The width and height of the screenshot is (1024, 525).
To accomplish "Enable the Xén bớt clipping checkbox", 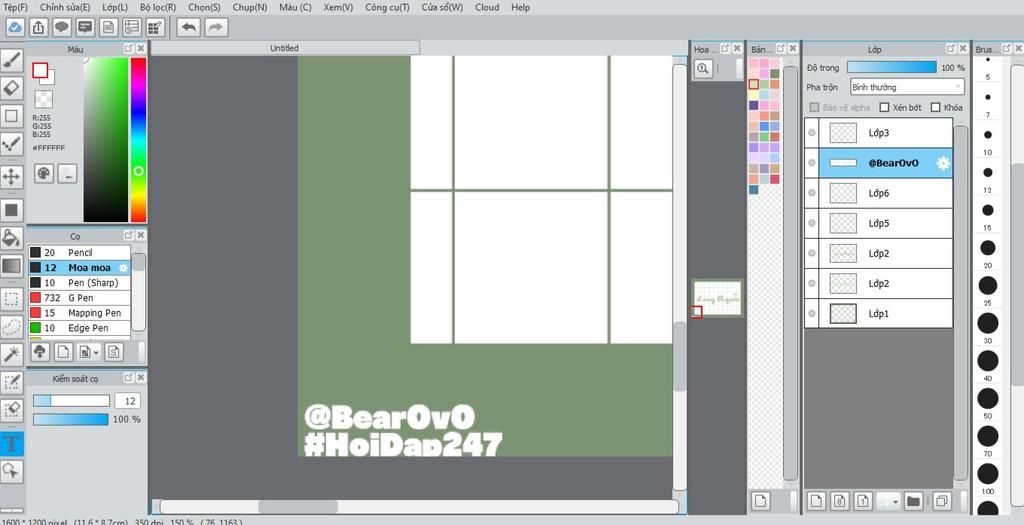I will click(x=884, y=107).
